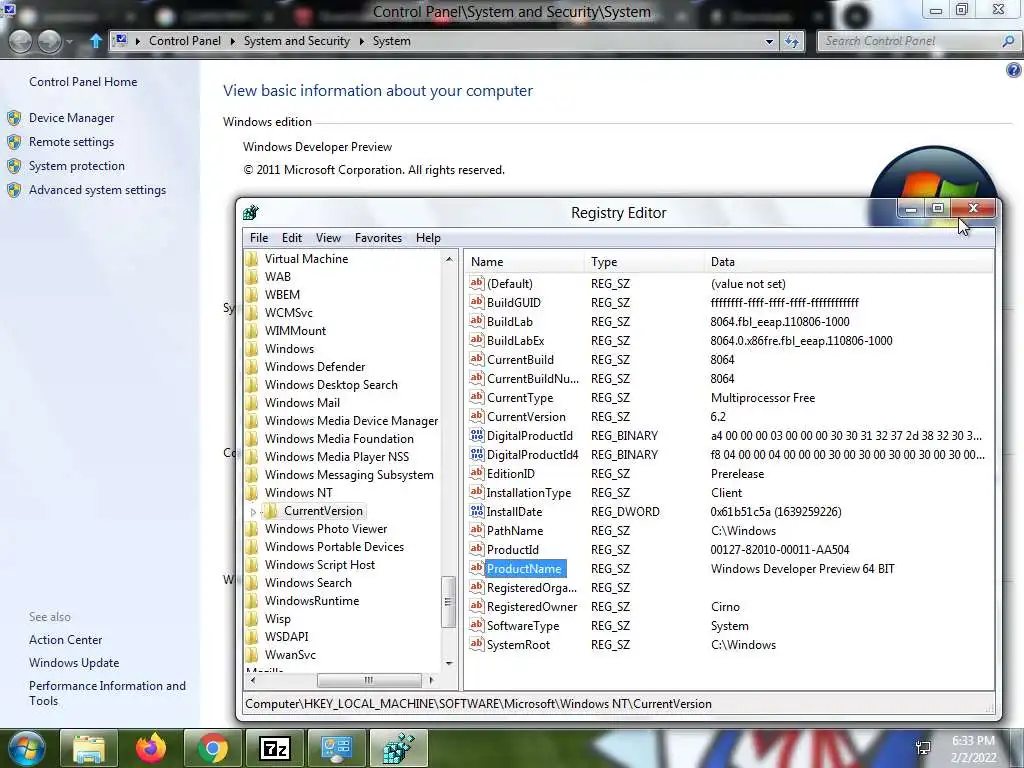
Task: Select the Virtual Machine key
Action: (x=306, y=259)
